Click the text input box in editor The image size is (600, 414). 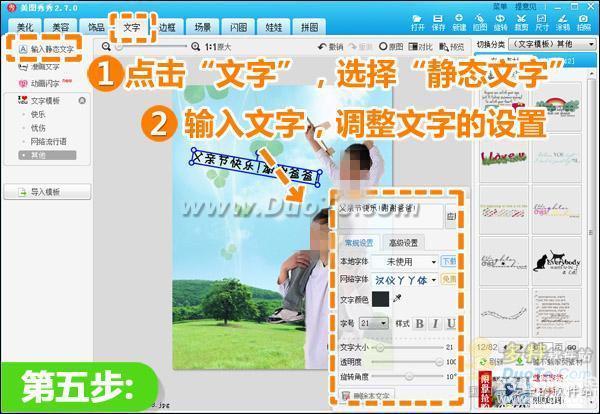click(x=391, y=216)
